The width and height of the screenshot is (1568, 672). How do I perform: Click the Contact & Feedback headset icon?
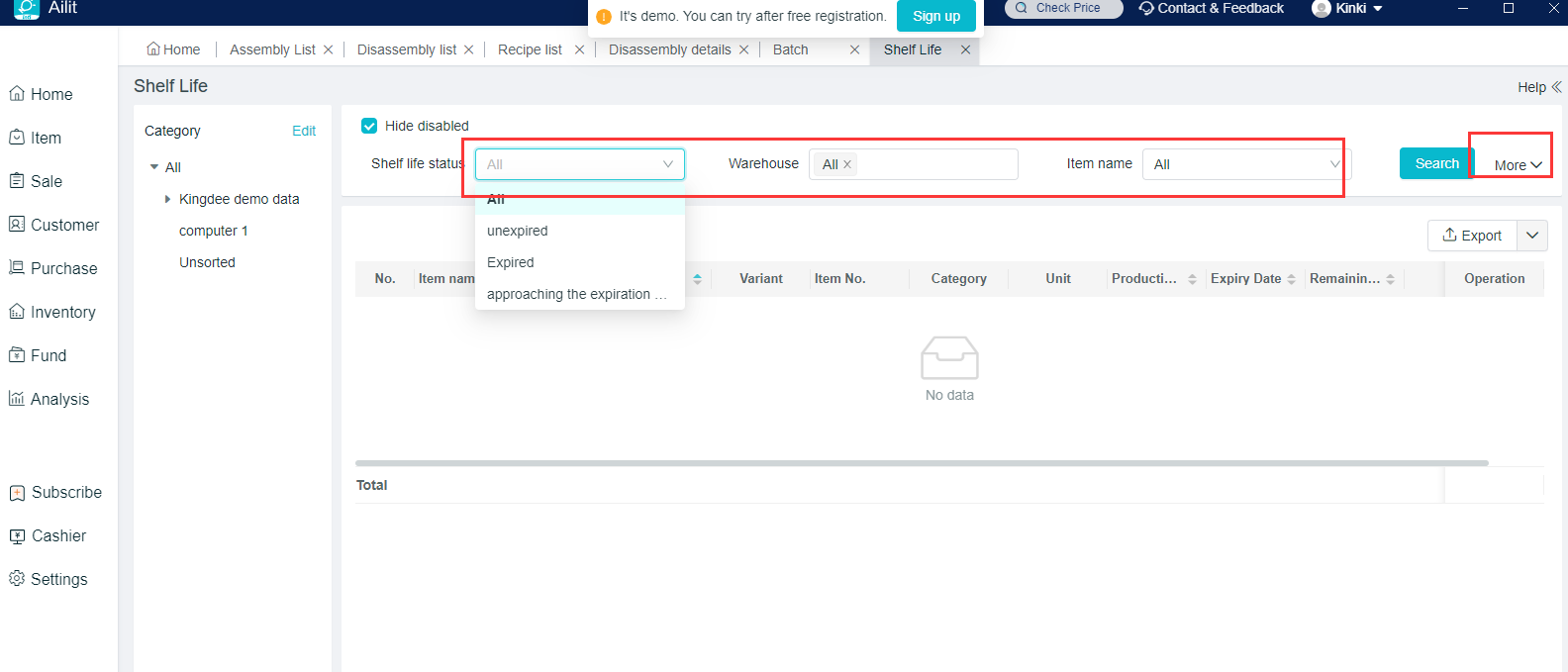[x=1146, y=8]
